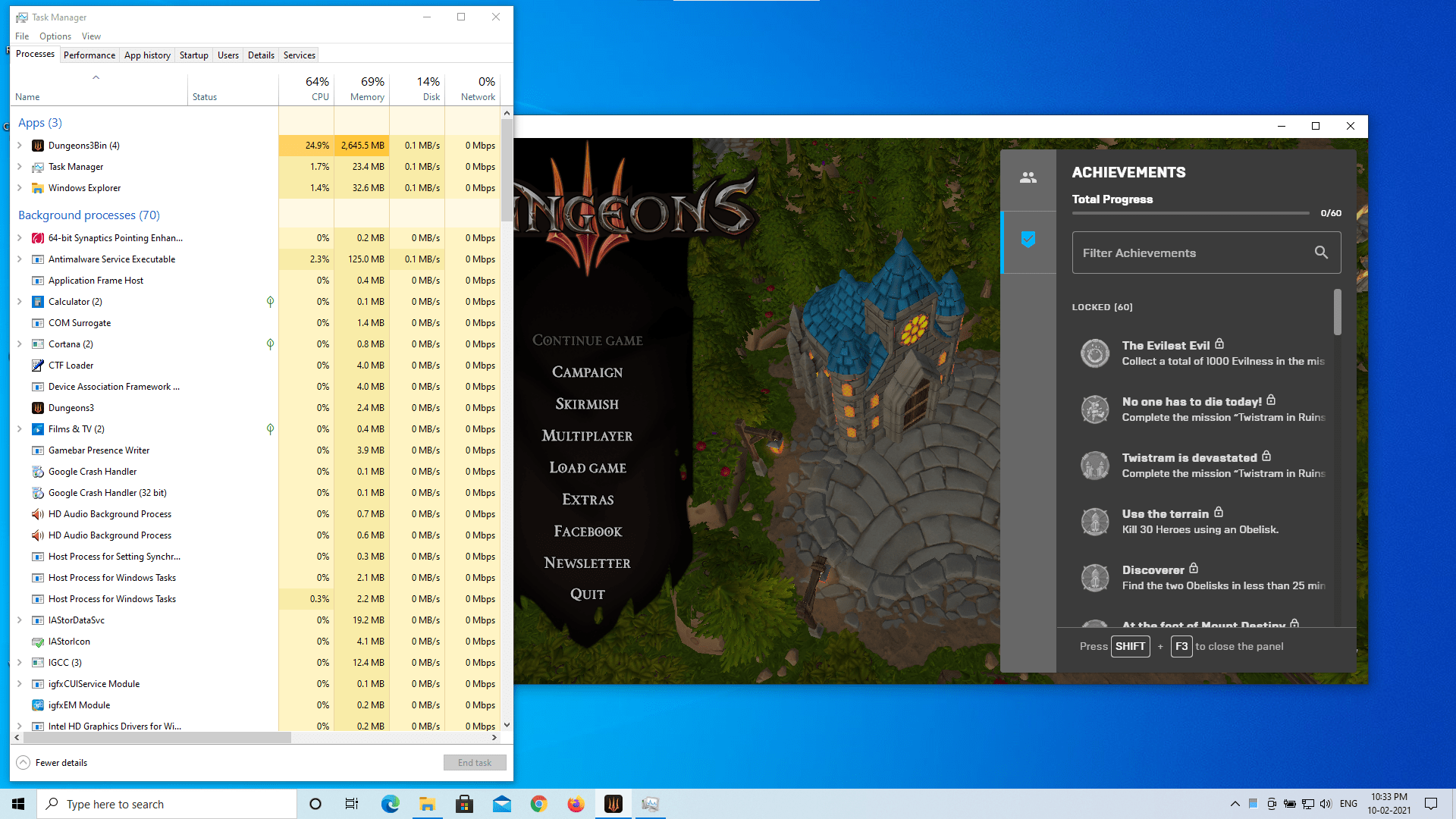Select Discoverer achievement medal icon

[1095, 578]
